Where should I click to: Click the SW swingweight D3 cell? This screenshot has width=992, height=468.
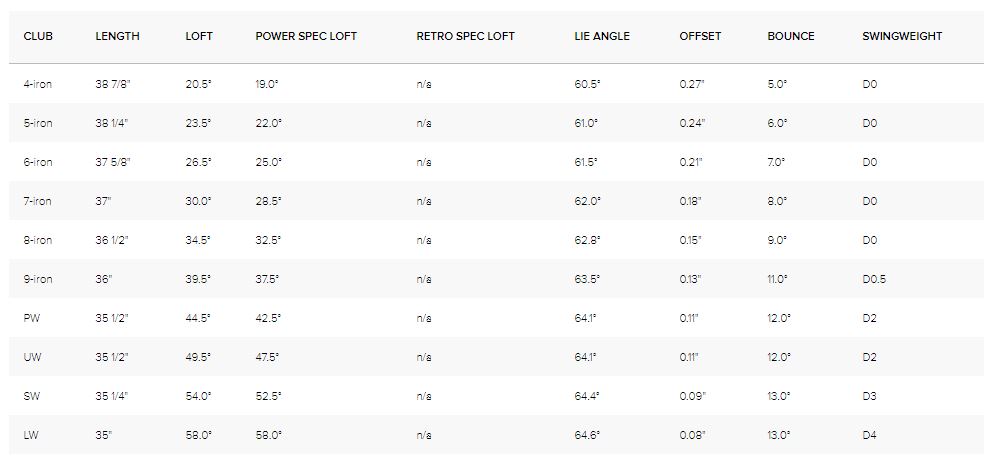tap(869, 396)
